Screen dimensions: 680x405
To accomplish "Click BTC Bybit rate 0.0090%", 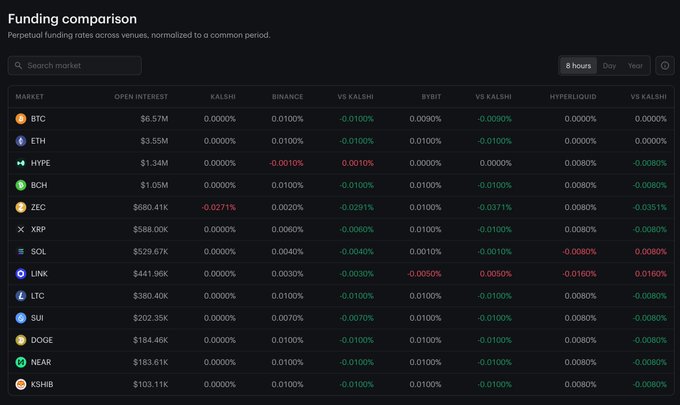I will tap(425, 119).
